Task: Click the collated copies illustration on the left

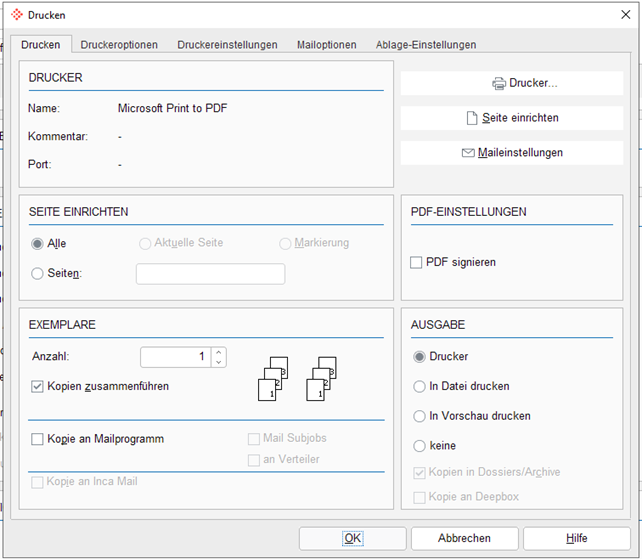Action: pyautogui.click(x=273, y=378)
